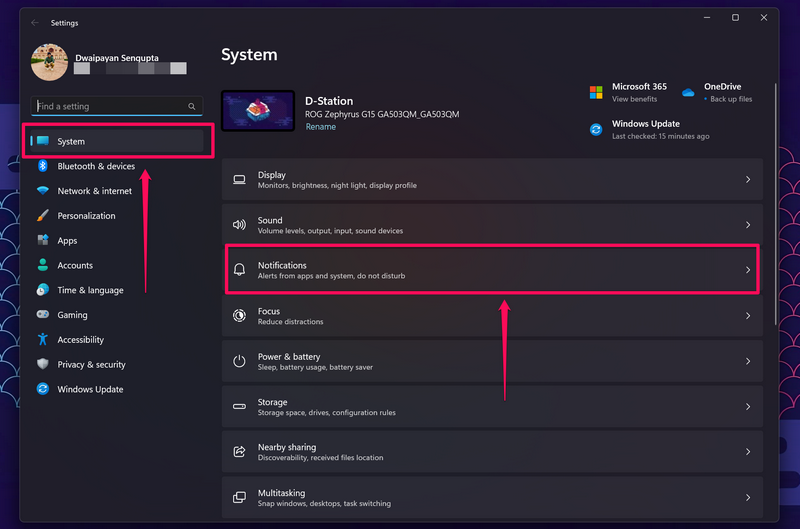Click the Find a setting search box

tap(110, 106)
